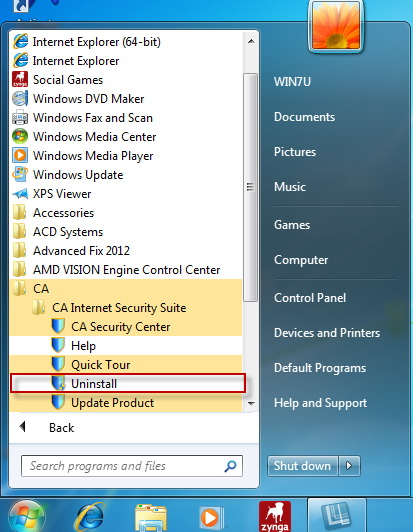Open XPS Viewer icon
The height and width of the screenshot is (532, 413).
coord(20,194)
